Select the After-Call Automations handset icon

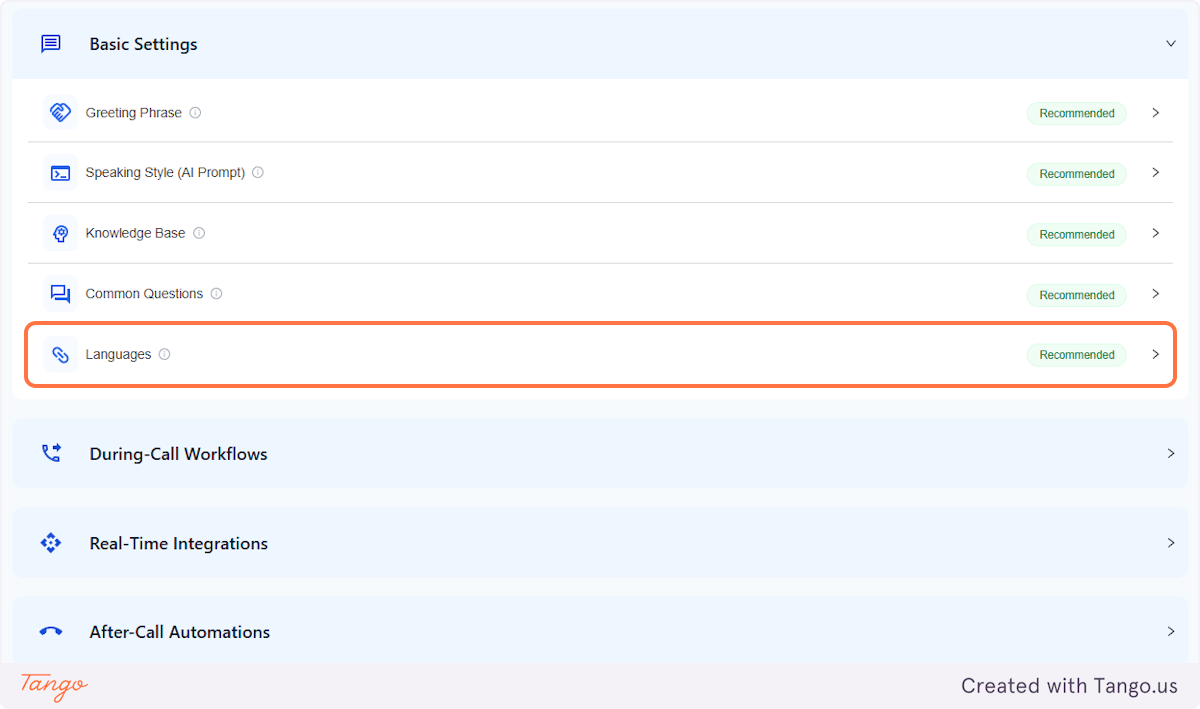(x=50, y=630)
